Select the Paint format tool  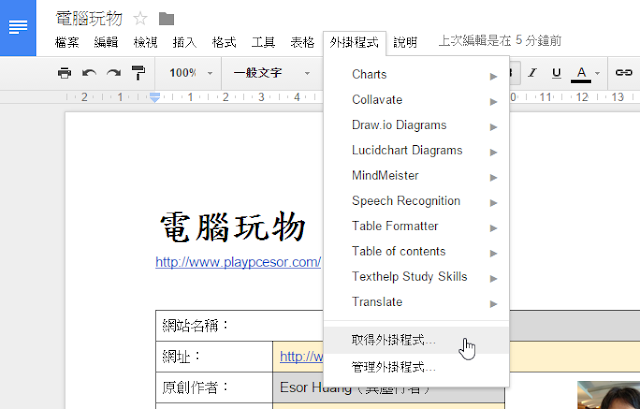[x=138, y=73]
